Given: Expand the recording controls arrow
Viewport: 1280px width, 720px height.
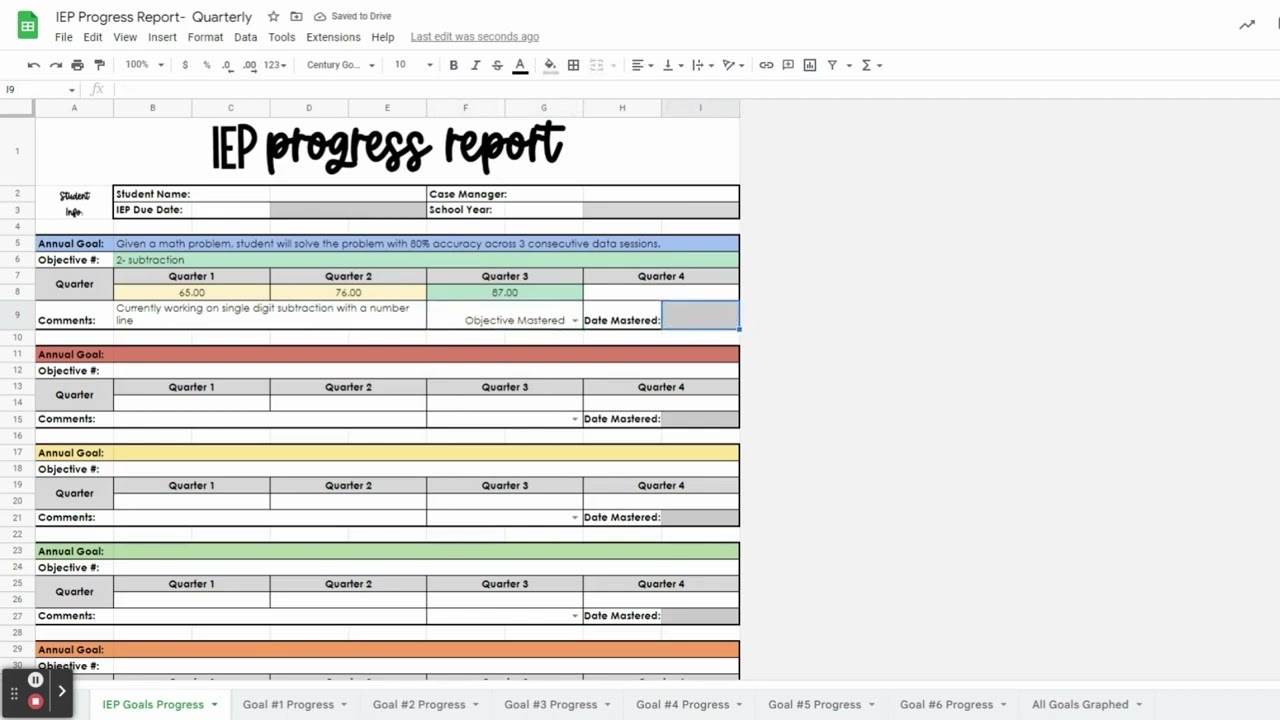Looking at the screenshot, I should coord(61,691).
